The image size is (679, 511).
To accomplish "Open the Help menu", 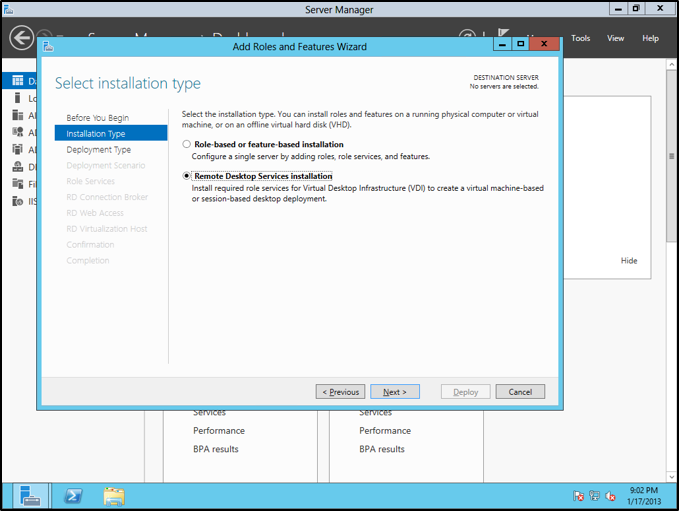I will [x=650, y=38].
